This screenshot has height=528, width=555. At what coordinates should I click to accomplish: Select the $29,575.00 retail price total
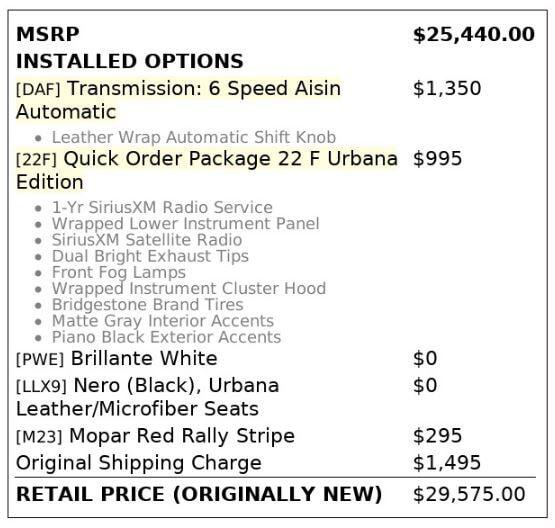pos(469,494)
